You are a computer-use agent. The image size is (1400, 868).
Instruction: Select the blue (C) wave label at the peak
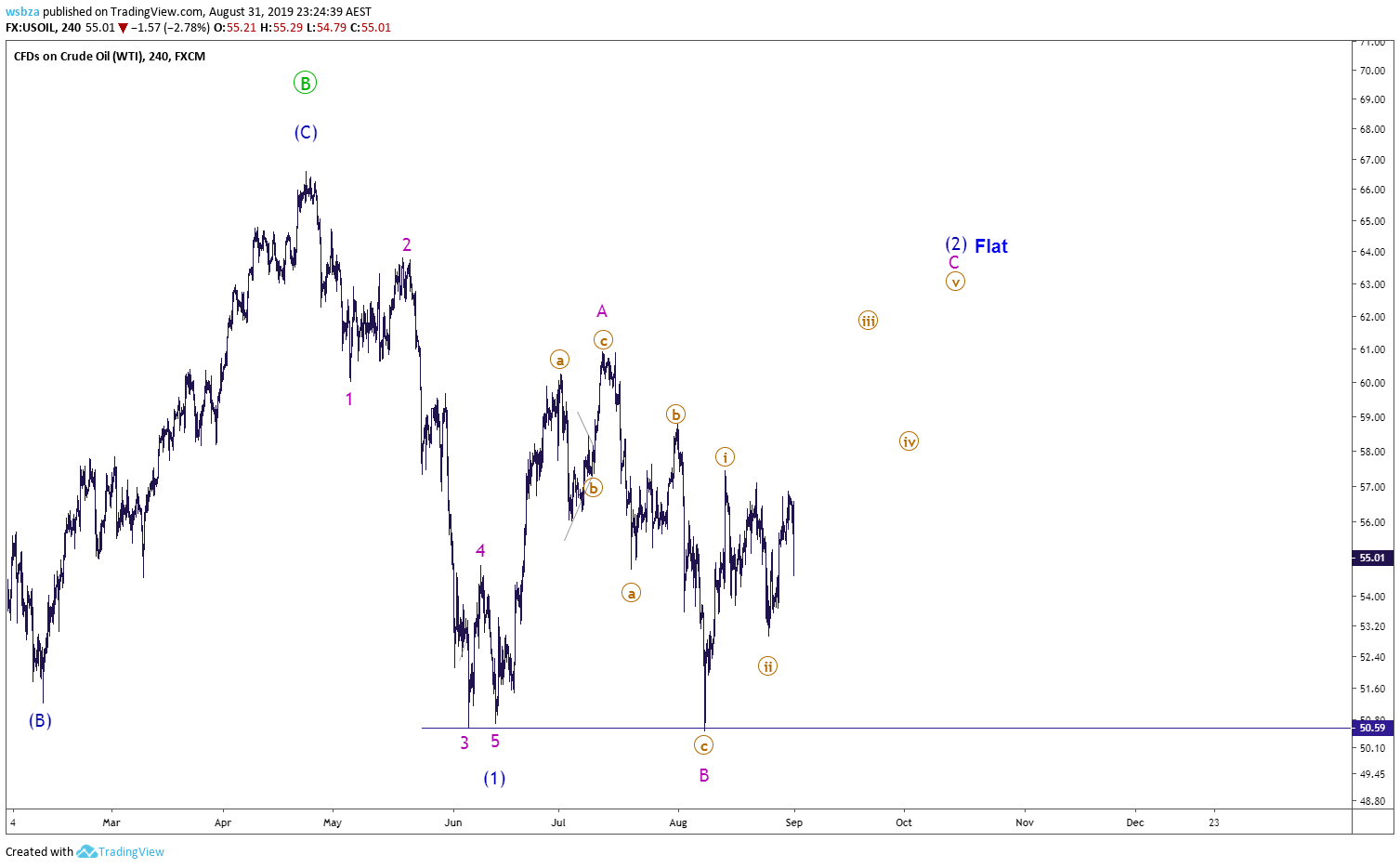306,132
